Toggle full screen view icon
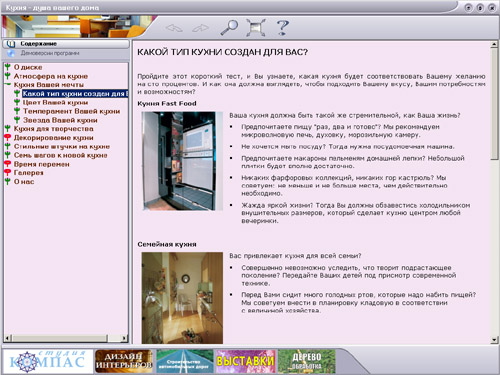Screen dimensions: 500x375 pos(256,27)
